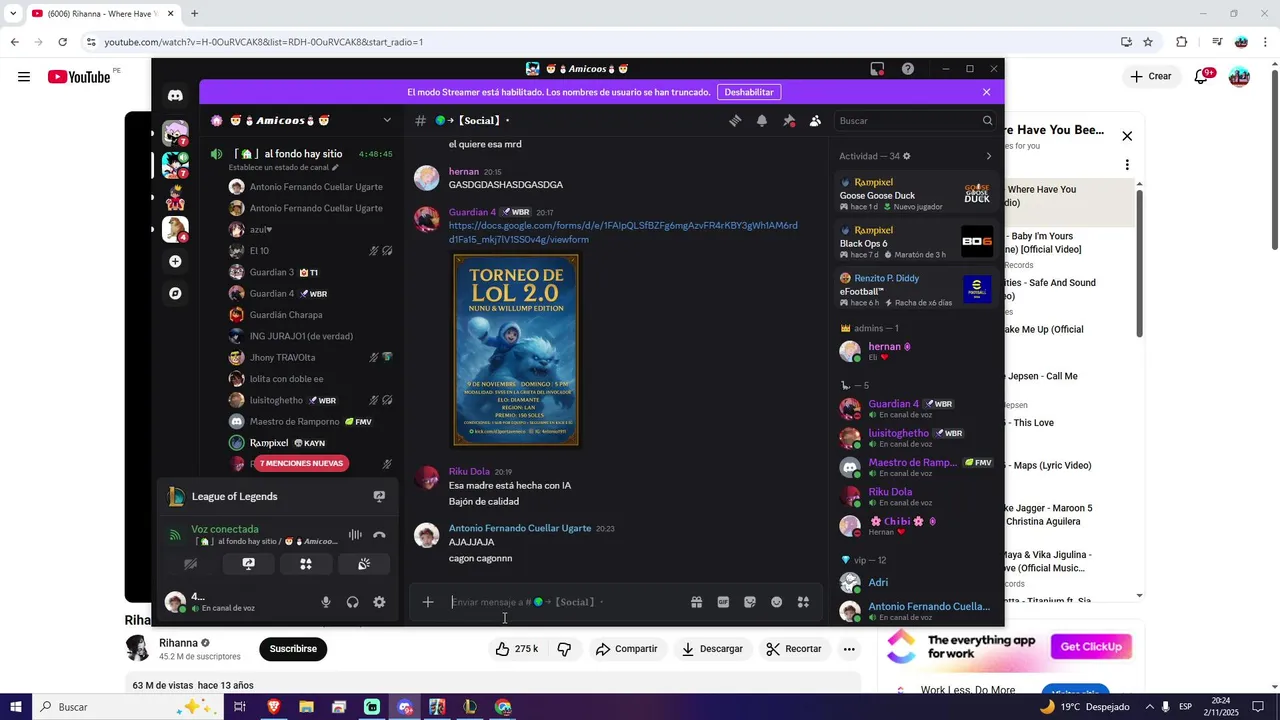This screenshot has height=720, width=1280.
Task: Open the sticker picker
Action: (750, 602)
